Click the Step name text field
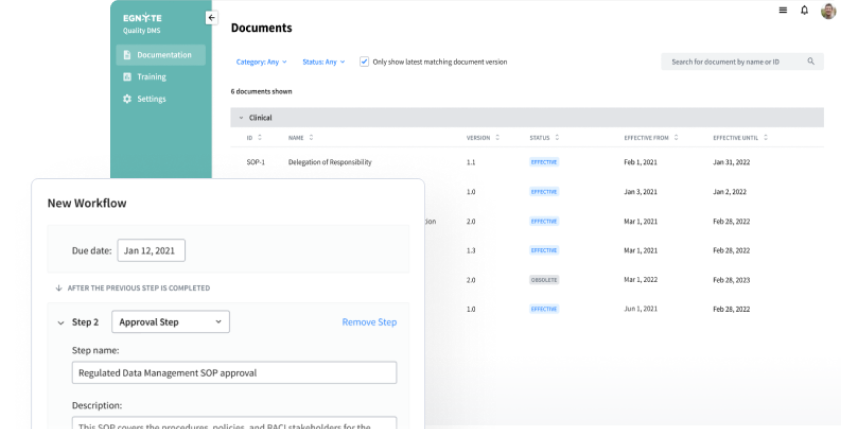This screenshot has width=841, height=429. click(x=234, y=373)
